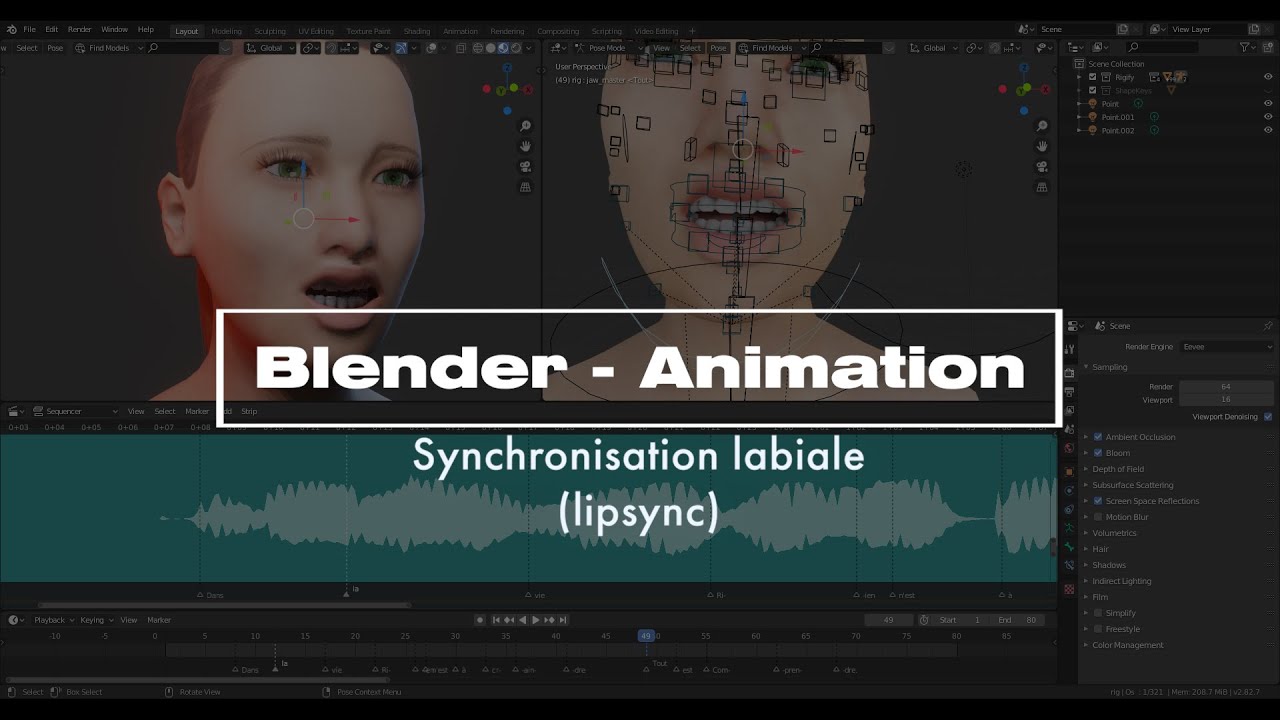The height and width of the screenshot is (720, 1280).
Task: Disable the Bloom checkbox
Action: (x=1098, y=453)
